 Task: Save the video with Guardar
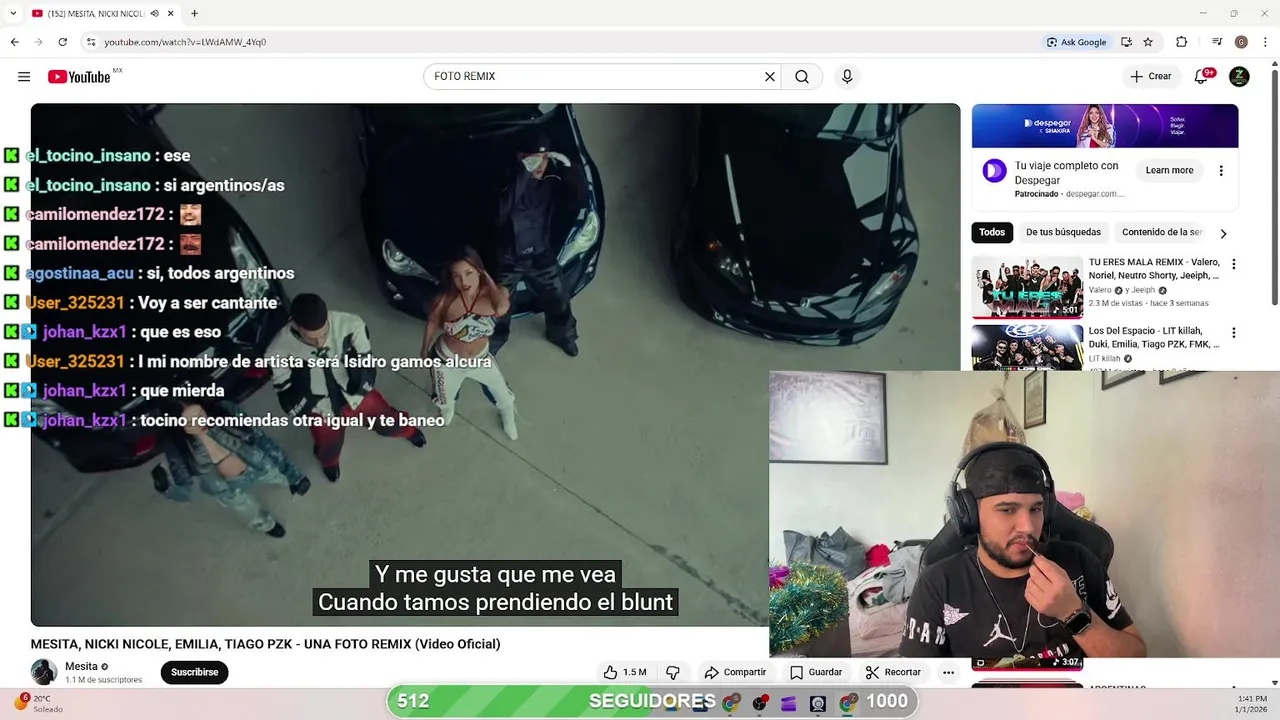tap(816, 672)
